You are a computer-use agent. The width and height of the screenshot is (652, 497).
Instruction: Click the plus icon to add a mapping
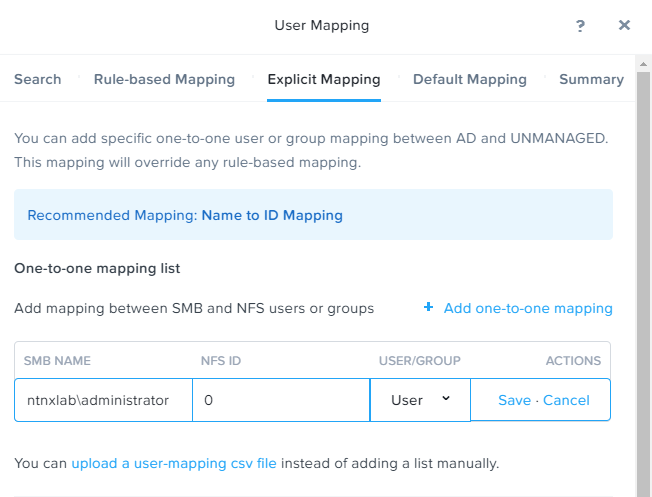tap(428, 307)
